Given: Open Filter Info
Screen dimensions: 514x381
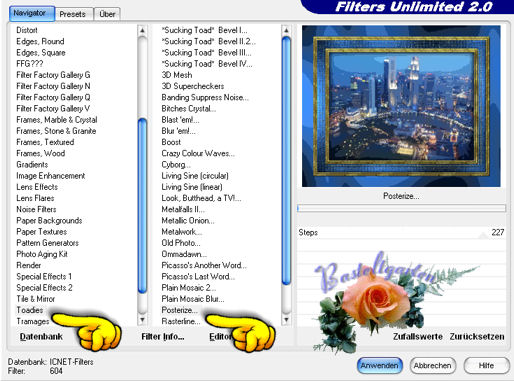Looking at the screenshot, I should pyautogui.click(x=163, y=337).
